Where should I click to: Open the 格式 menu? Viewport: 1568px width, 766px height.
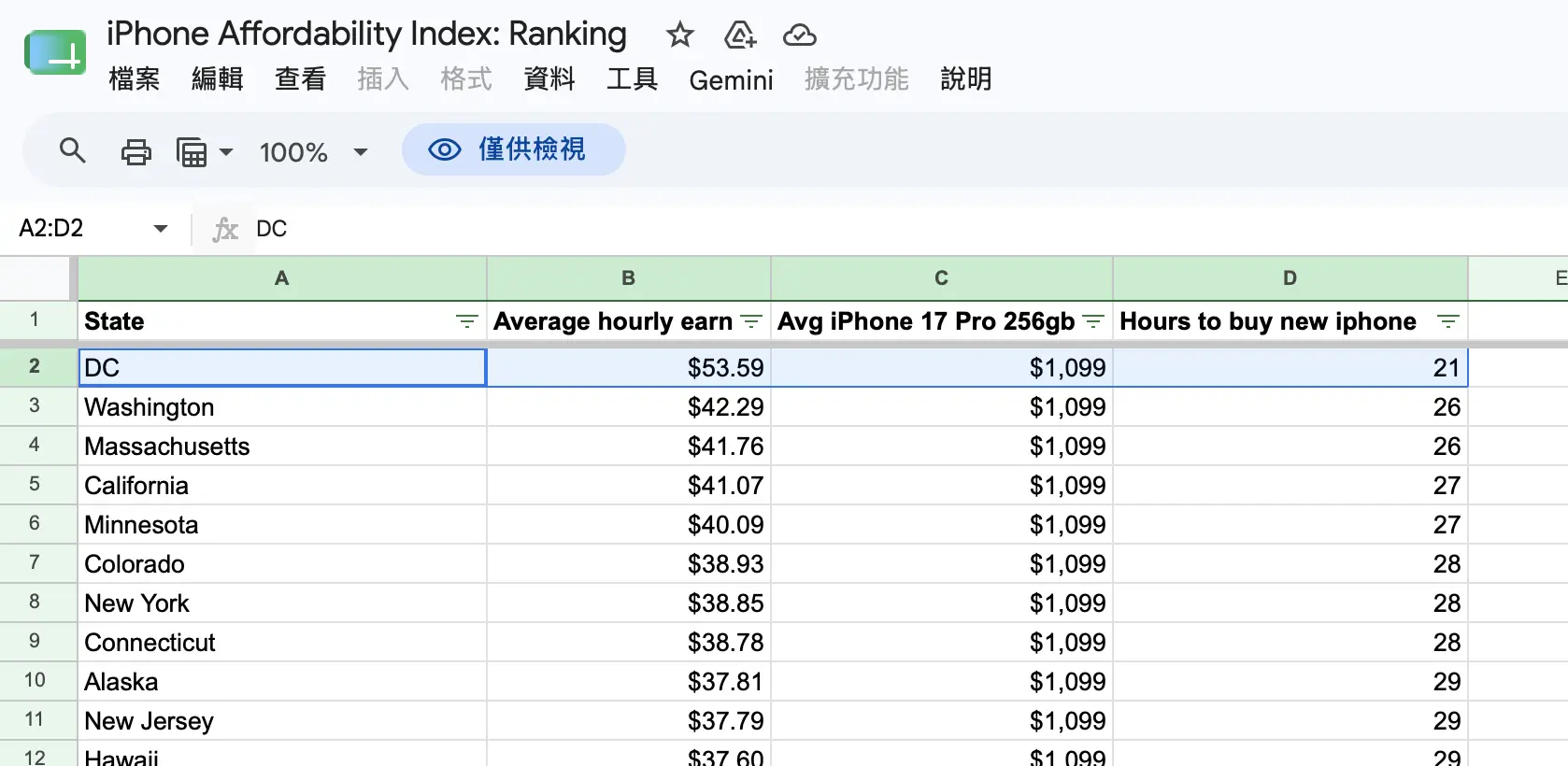tap(466, 79)
